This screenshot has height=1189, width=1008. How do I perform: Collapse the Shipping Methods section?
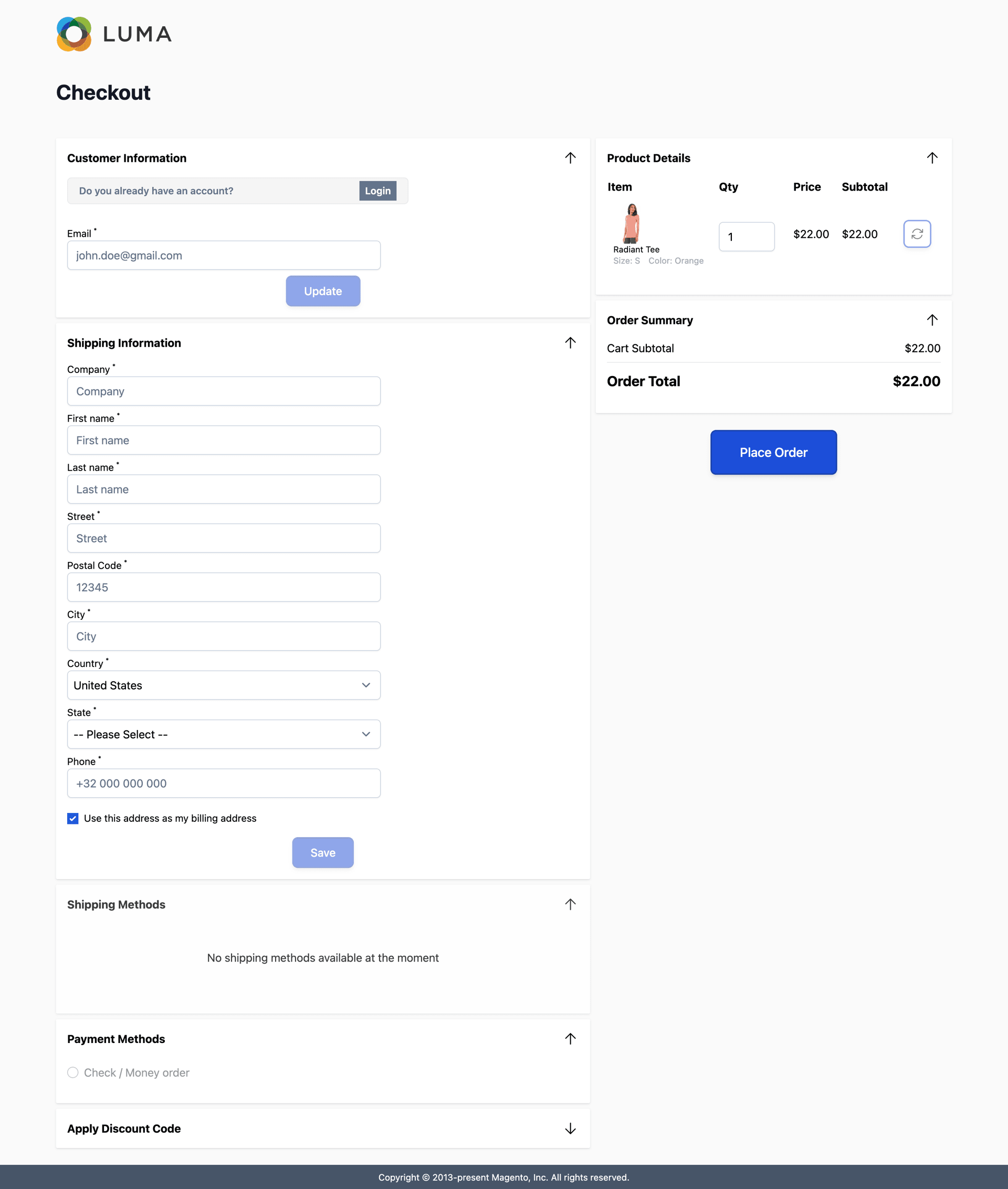click(570, 904)
